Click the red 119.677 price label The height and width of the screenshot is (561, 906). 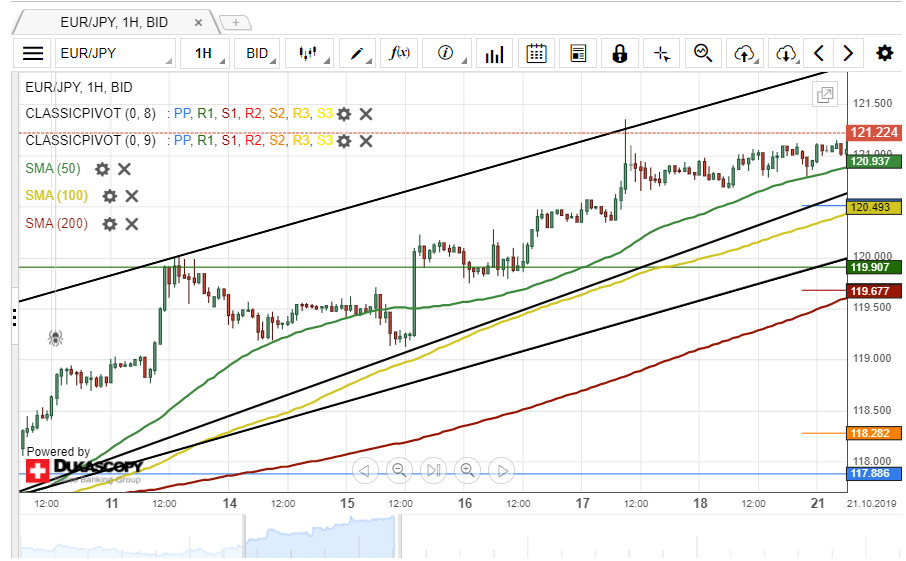click(874, 291)
